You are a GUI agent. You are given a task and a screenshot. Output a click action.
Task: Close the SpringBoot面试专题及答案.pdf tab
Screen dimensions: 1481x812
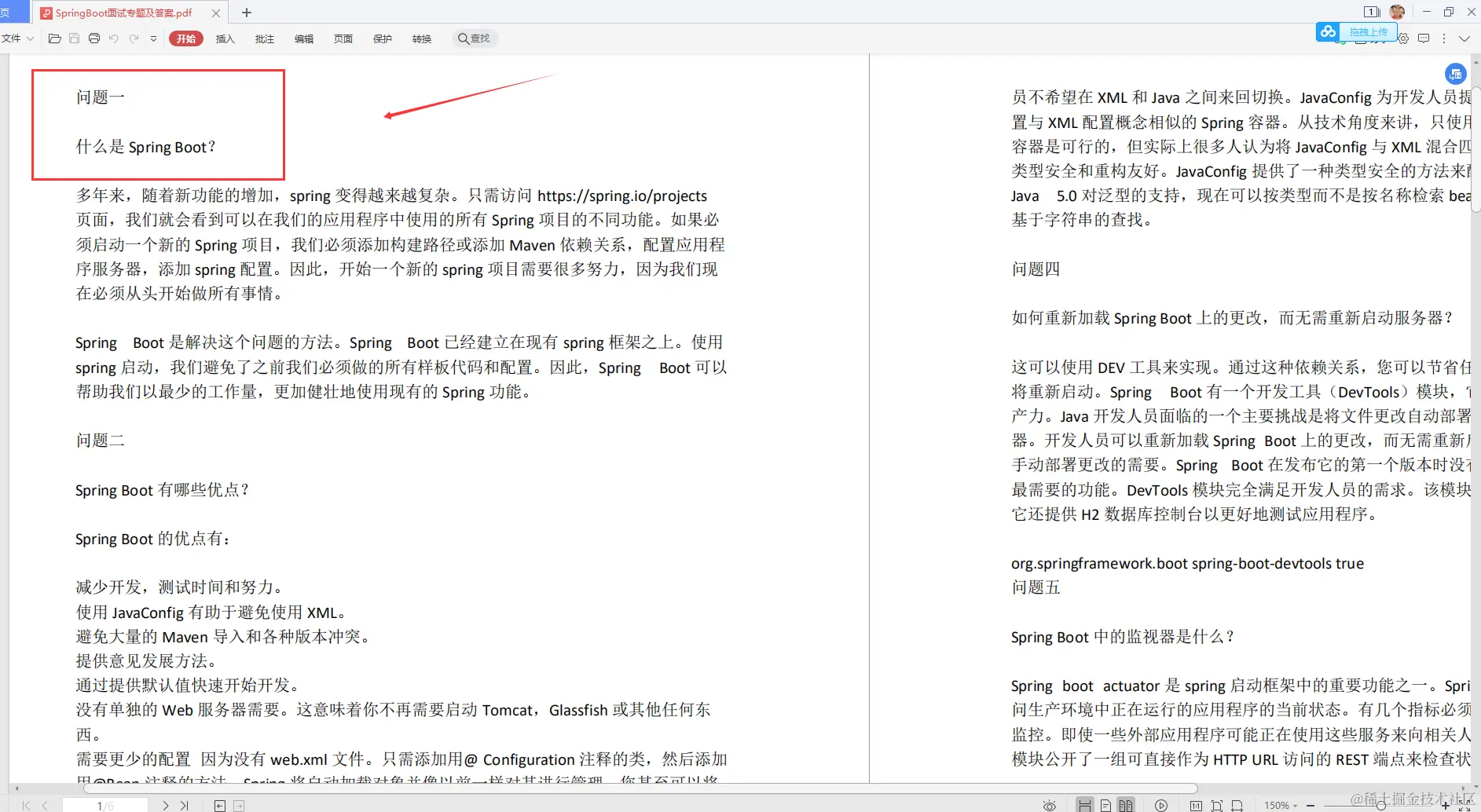point(216,13)
